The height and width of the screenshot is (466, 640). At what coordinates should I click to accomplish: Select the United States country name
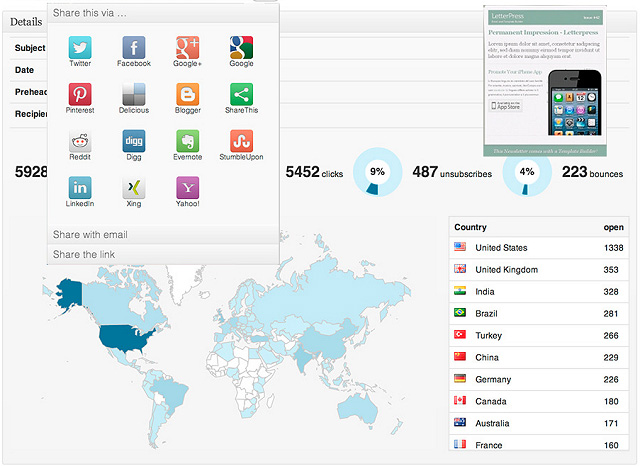[x=501, y=248]
